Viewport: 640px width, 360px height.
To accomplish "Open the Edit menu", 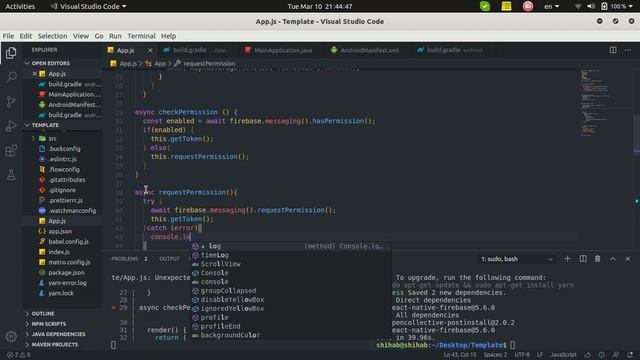I will (26, 36).
